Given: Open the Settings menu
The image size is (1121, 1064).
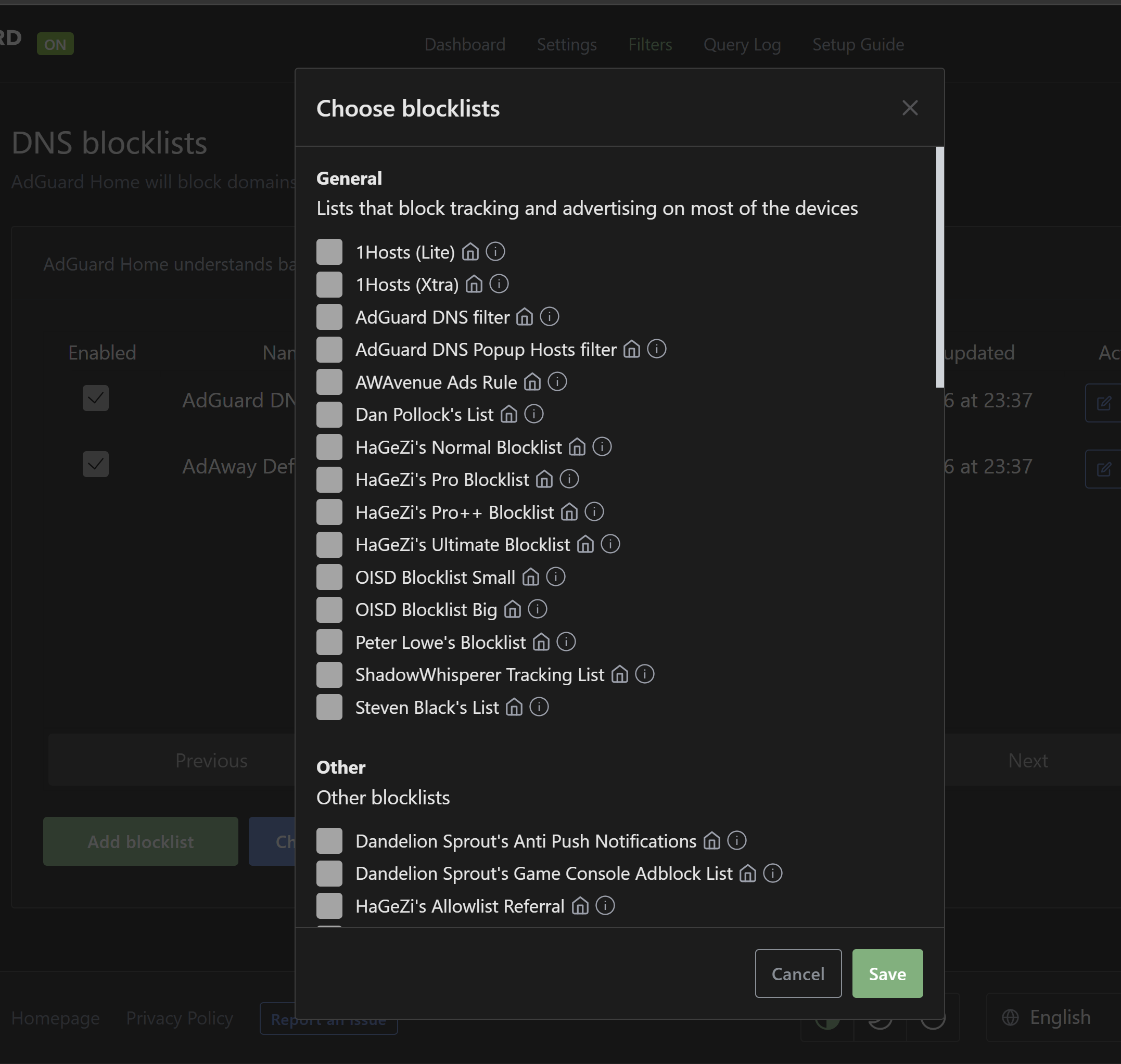Looking at the screenshot, I should (x=567, y=44).
